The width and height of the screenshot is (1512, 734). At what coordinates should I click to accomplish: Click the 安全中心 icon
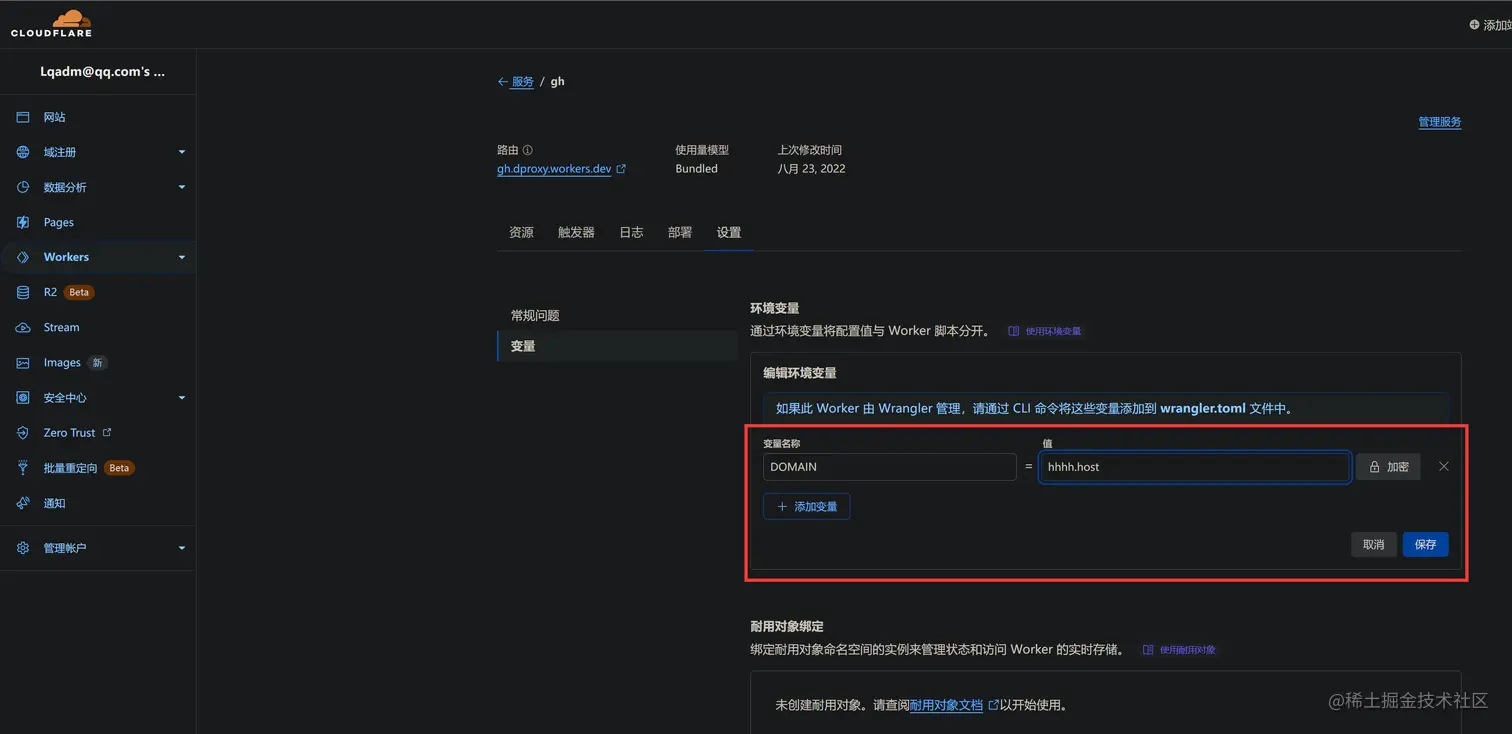click(23, 397)
